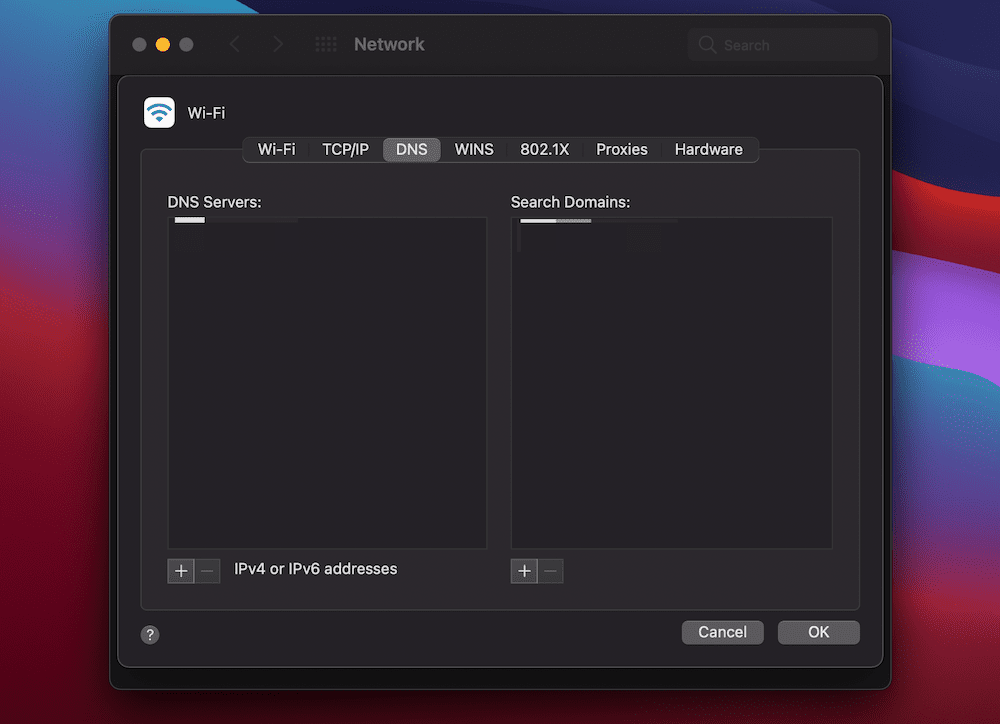This screenshot has width=1000, height=724.
Task: Open help with the question mark icon
Action: click(x=150, y=634)
